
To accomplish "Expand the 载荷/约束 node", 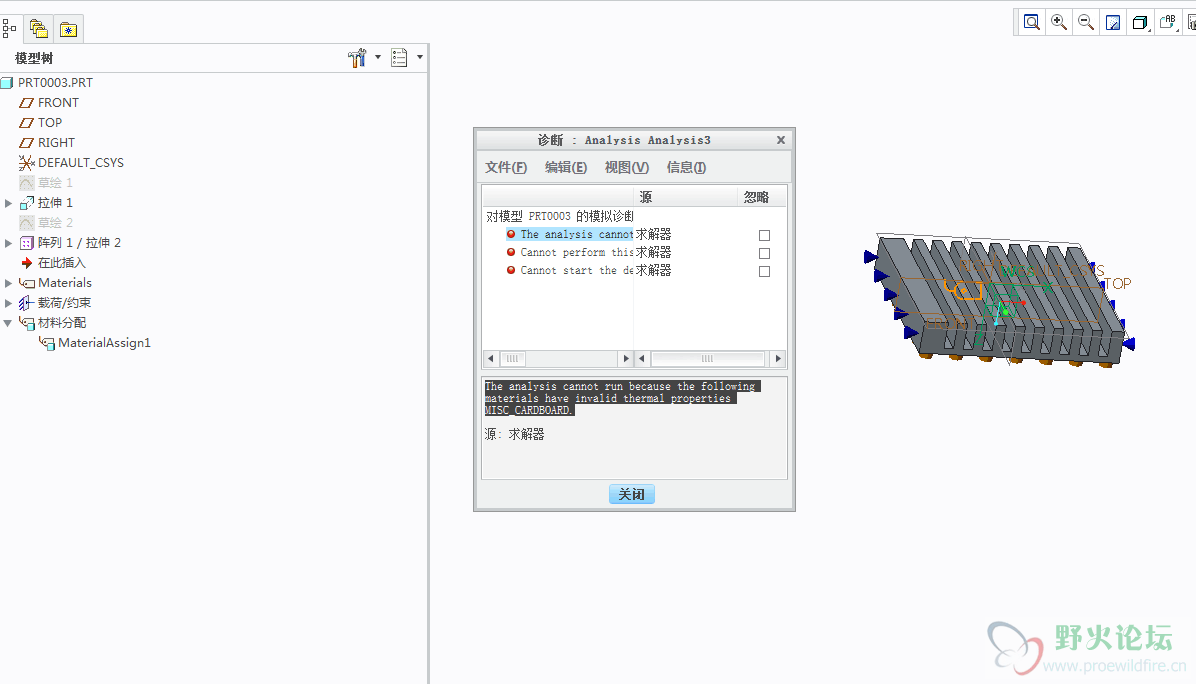I will pyautogui.click(x=8, y=303).
